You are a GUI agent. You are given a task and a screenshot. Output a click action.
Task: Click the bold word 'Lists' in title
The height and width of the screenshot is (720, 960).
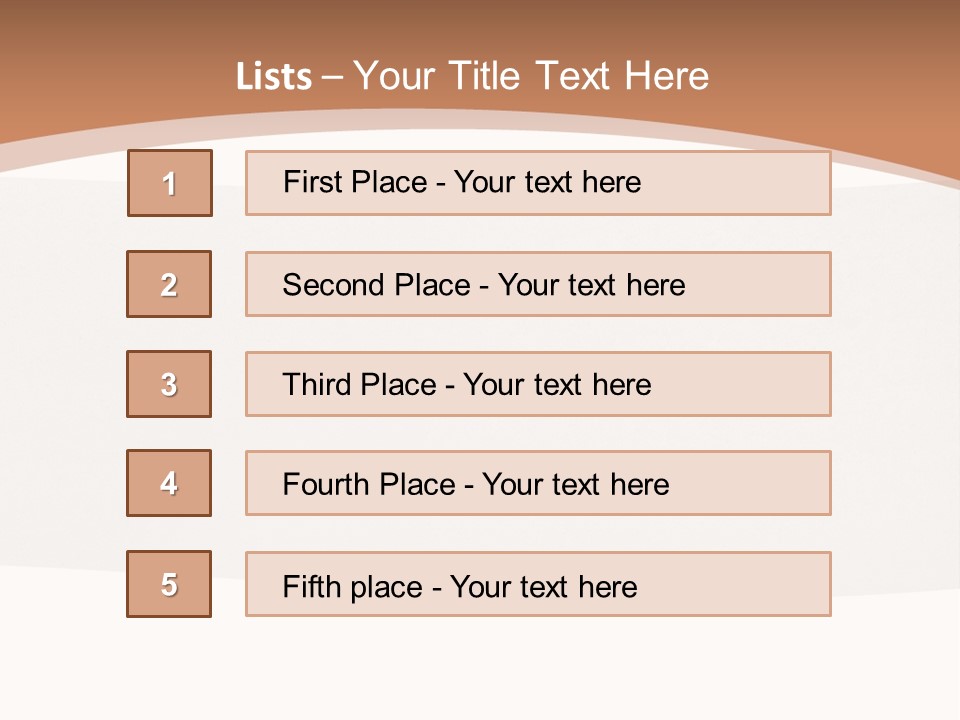pyautogui.click(x=274, y=77)
